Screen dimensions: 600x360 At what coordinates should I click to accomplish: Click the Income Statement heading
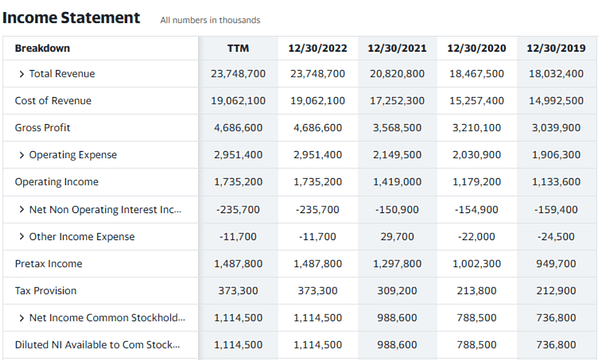(71, 18)
